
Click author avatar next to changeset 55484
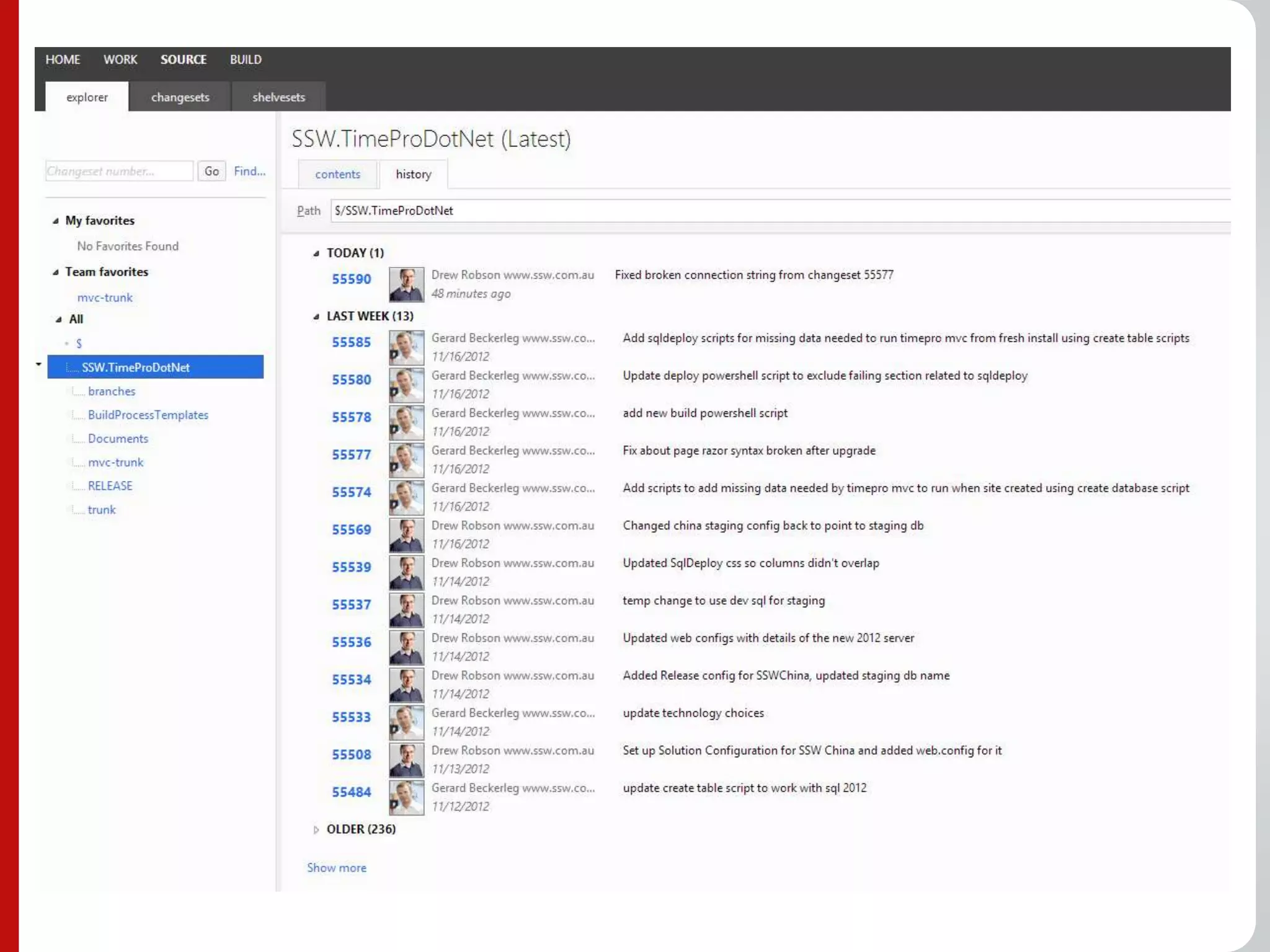pyautogui.click(x=406, y=798)
